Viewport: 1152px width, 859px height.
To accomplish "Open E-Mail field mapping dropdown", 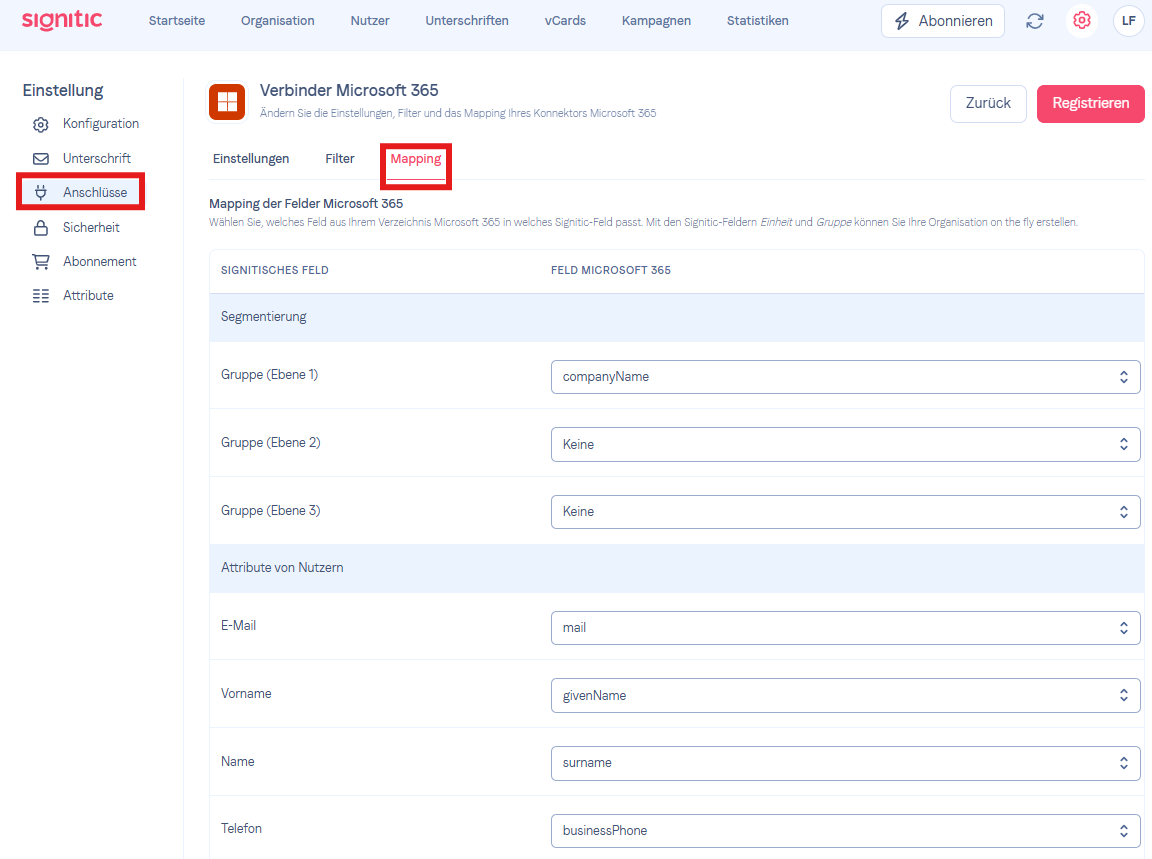I will 845,628.
